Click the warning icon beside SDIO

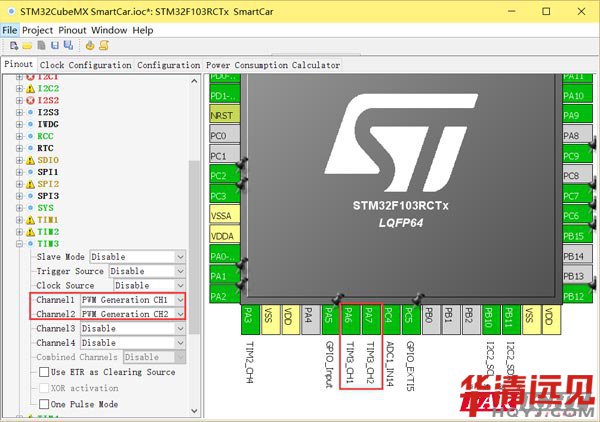[x=30, y=160]
